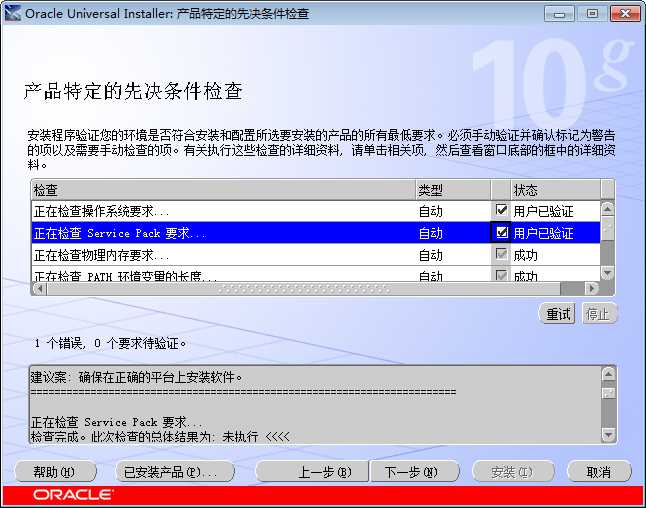
Task: Click the 状态 column header
Action: click(x=556, y=190)
